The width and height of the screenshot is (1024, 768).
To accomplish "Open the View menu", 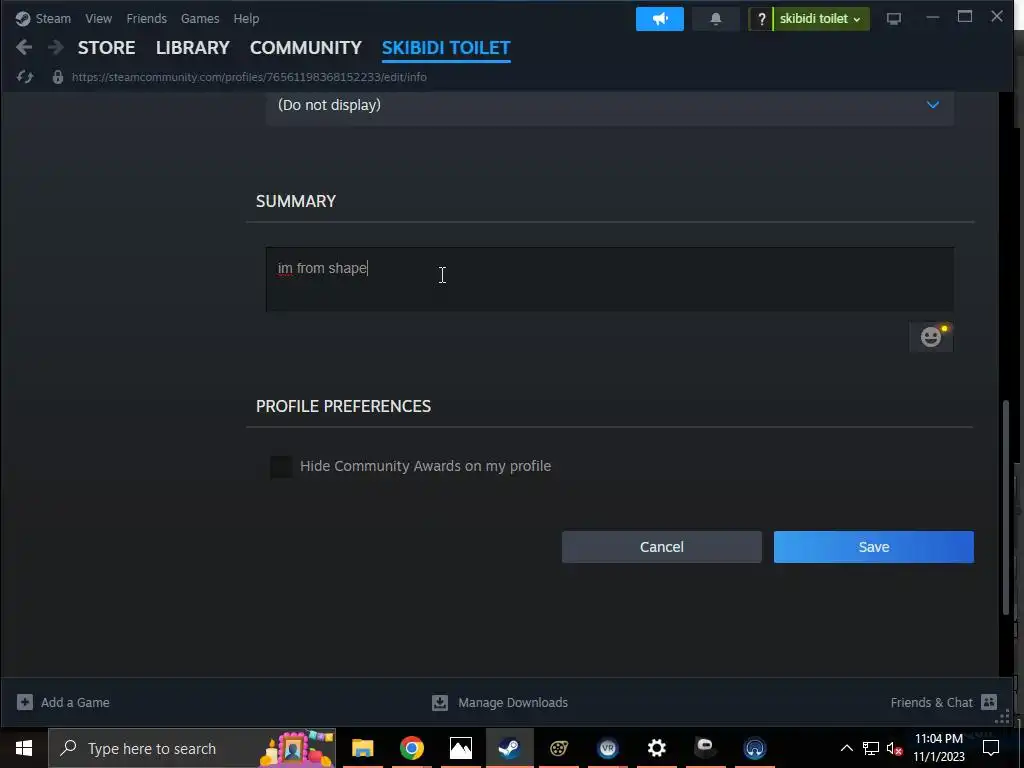I will pyautogui.click(x=99, y=18).
